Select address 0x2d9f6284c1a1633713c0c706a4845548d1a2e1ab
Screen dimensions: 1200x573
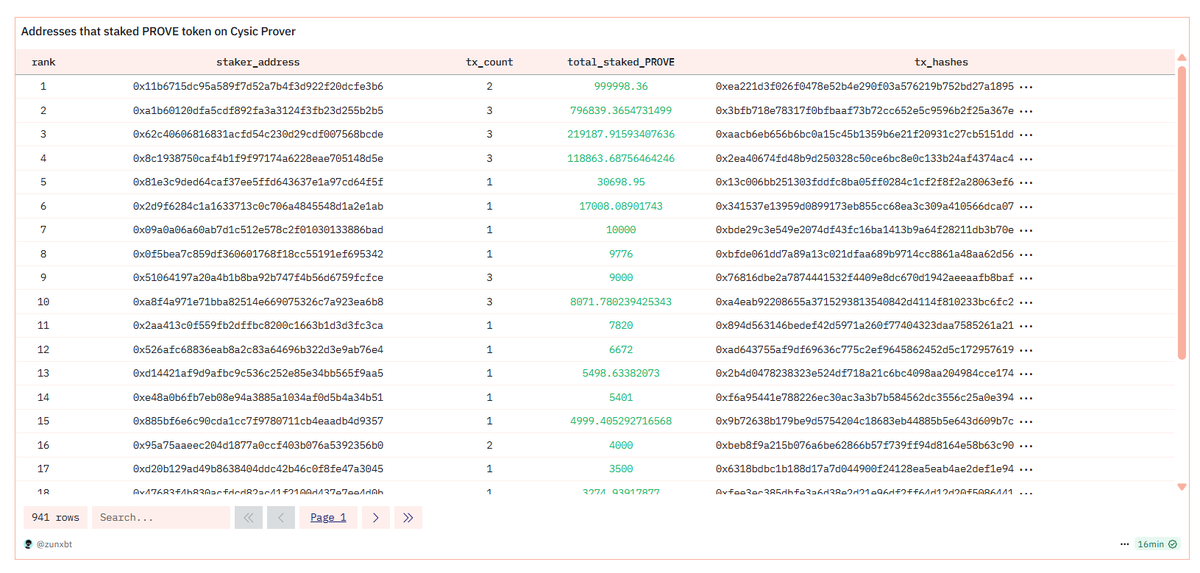click(x=258, y=206)
